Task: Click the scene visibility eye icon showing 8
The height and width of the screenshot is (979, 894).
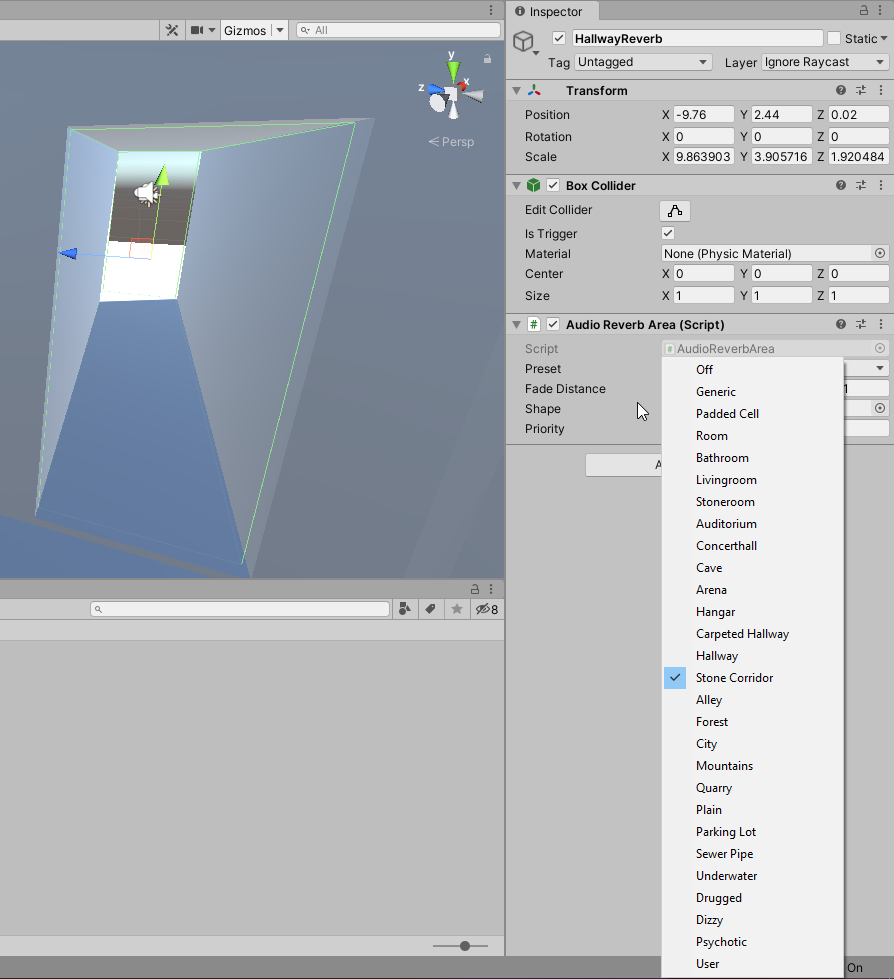Action: pos(482,609)
